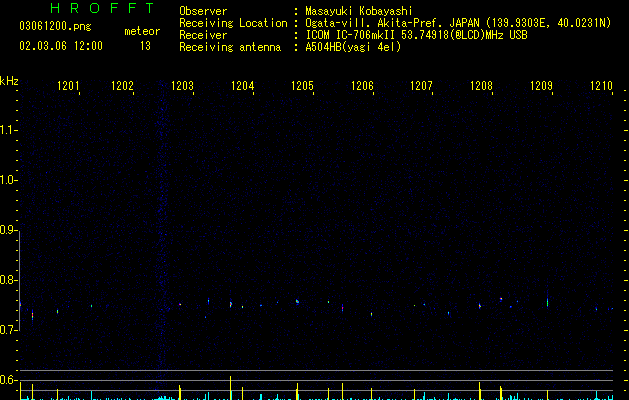Click the 1207 time marker

click(x=422, y=86)
